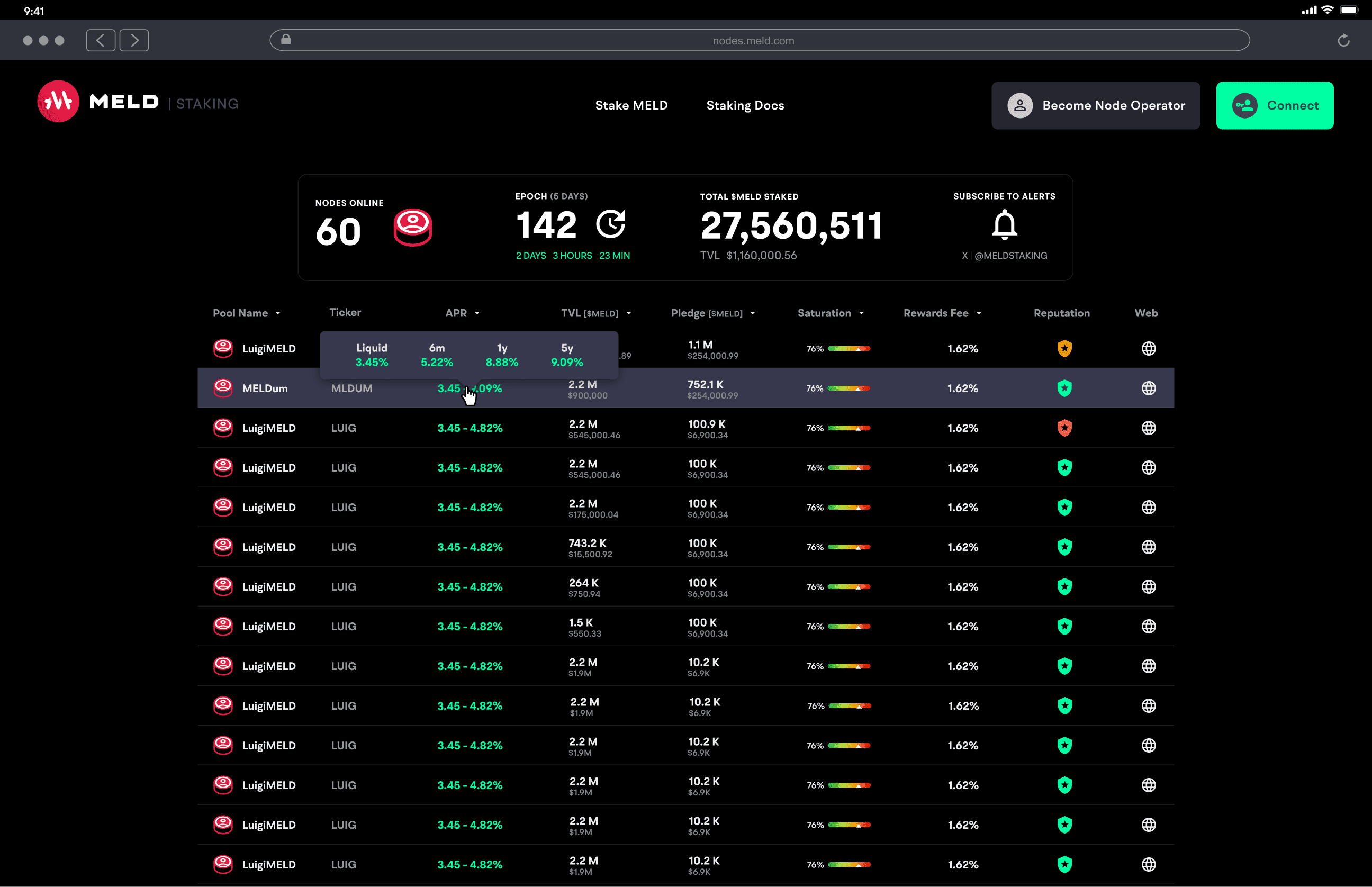Click the green shield reputation badge for MELDum
The image size is (1372, 887).
point(1064,387)
